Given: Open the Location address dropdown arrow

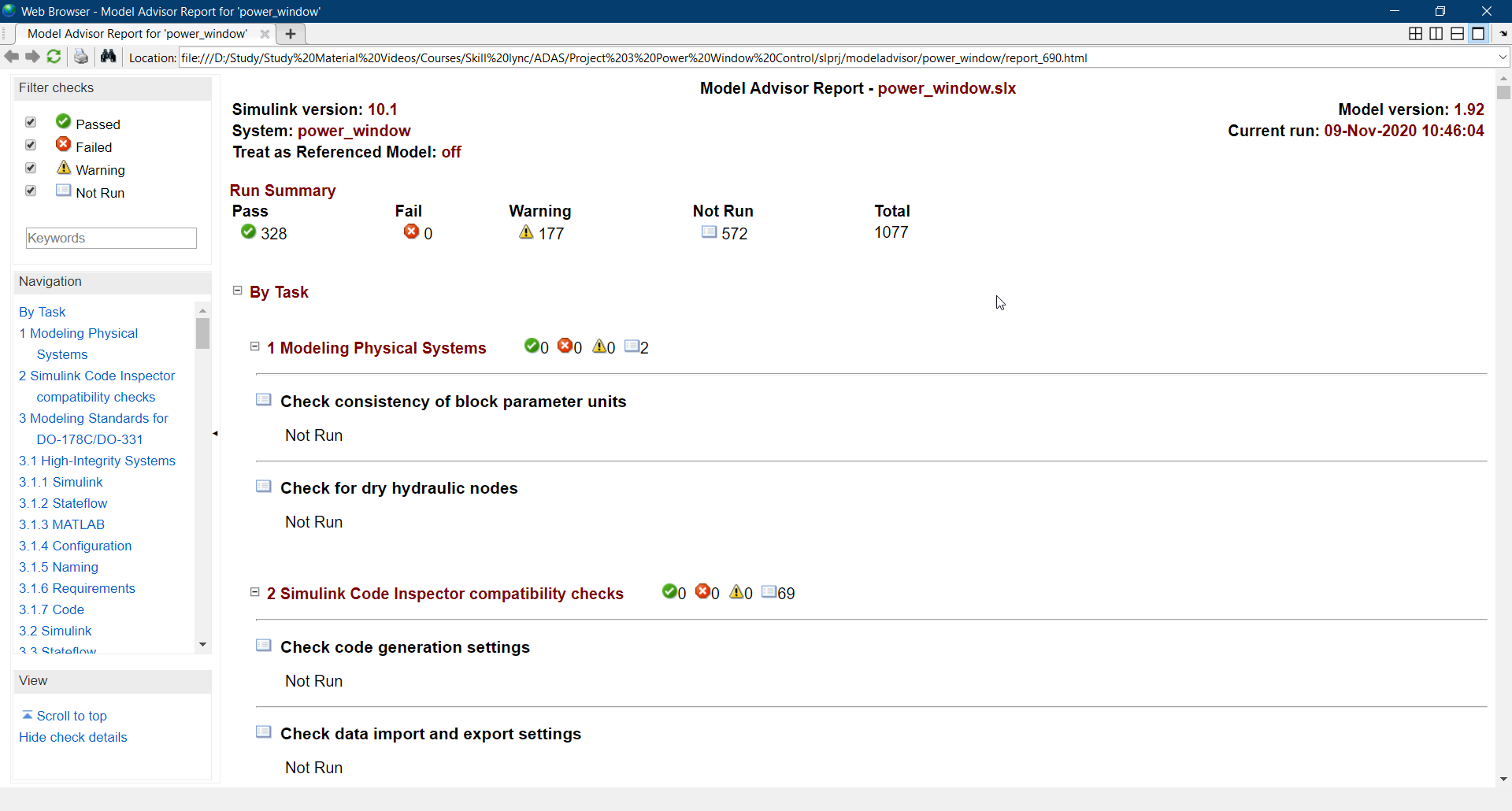Looking at the screenshot, I should (1502, 57).
